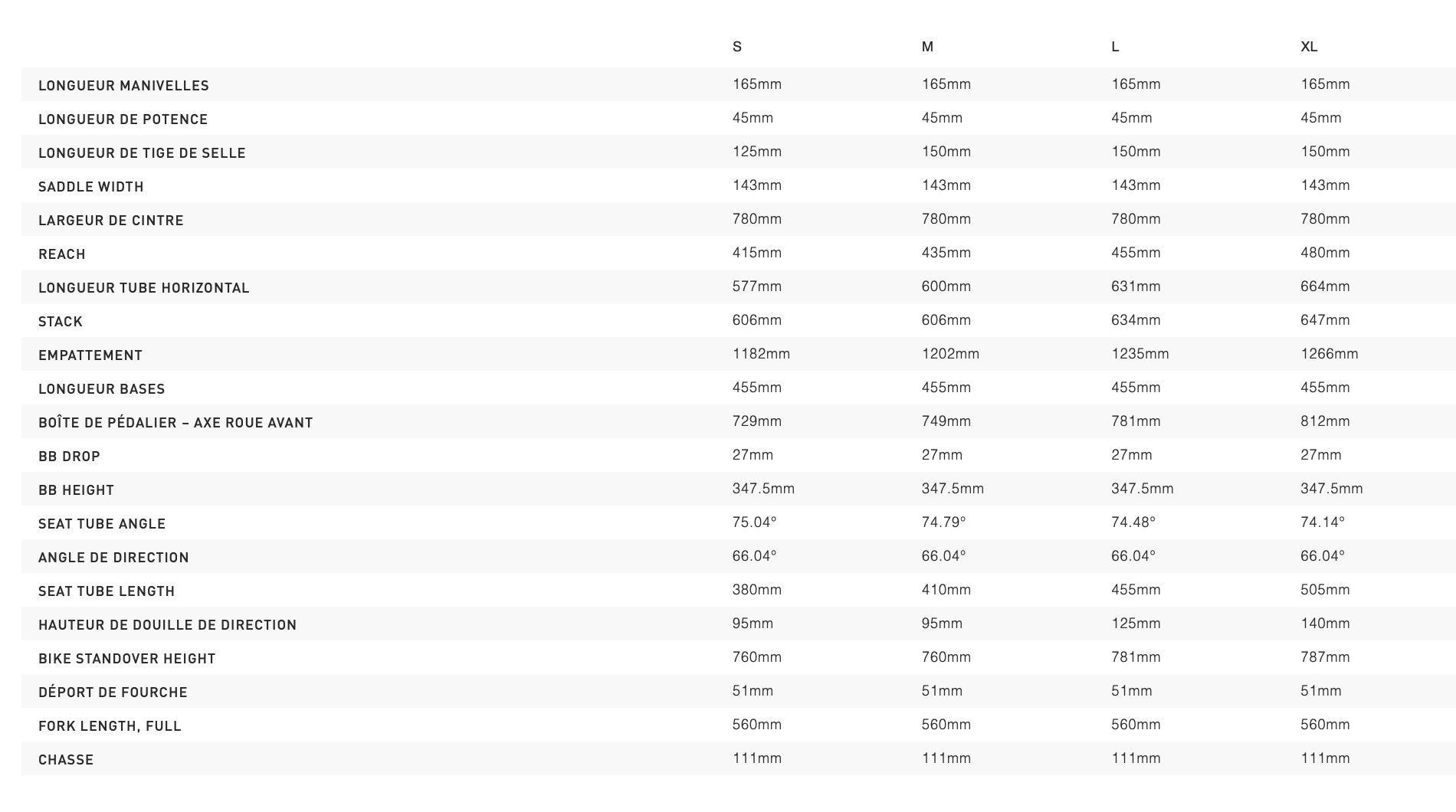Image resolution: width=1456 pixels, height=812 pixels.
Task: Click the Stack row label
Action: click(61, 322)
